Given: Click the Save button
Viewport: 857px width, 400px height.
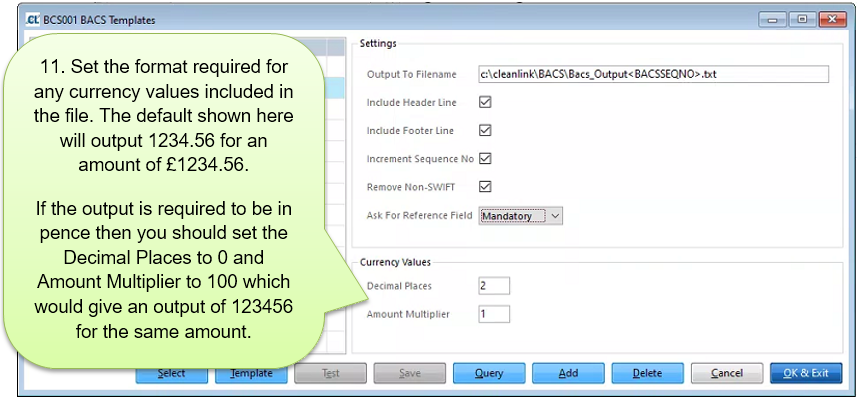Looking at the screenshot, I should click(409, 373).
